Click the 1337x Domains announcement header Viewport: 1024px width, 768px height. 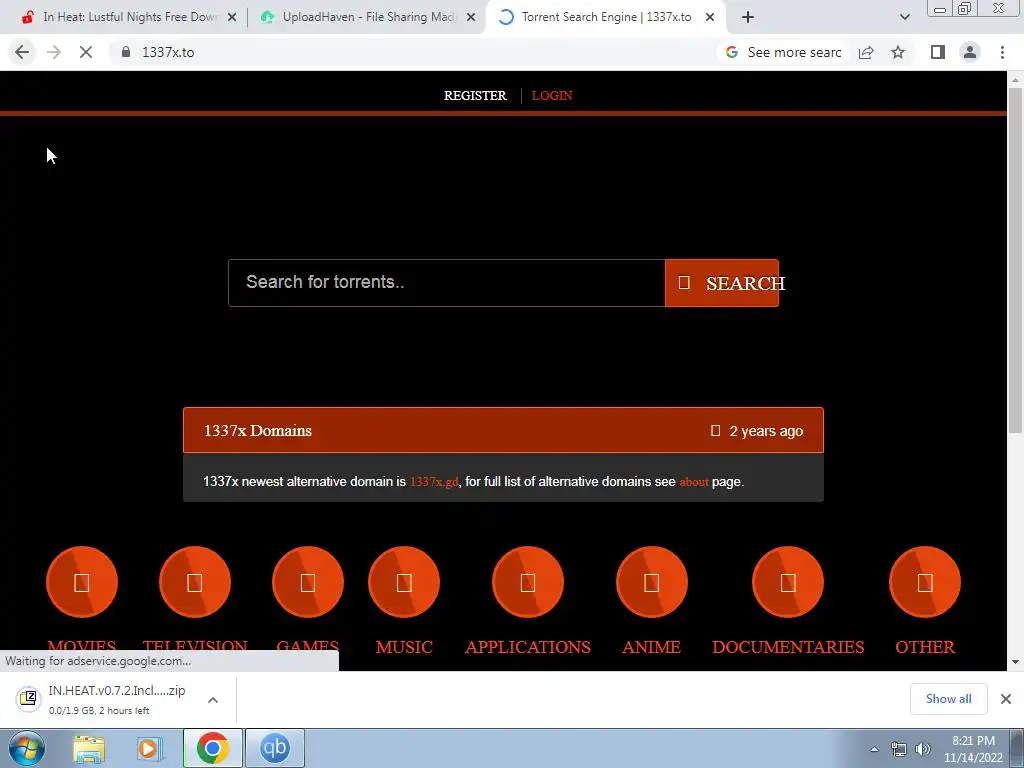(x=503, y=430)
